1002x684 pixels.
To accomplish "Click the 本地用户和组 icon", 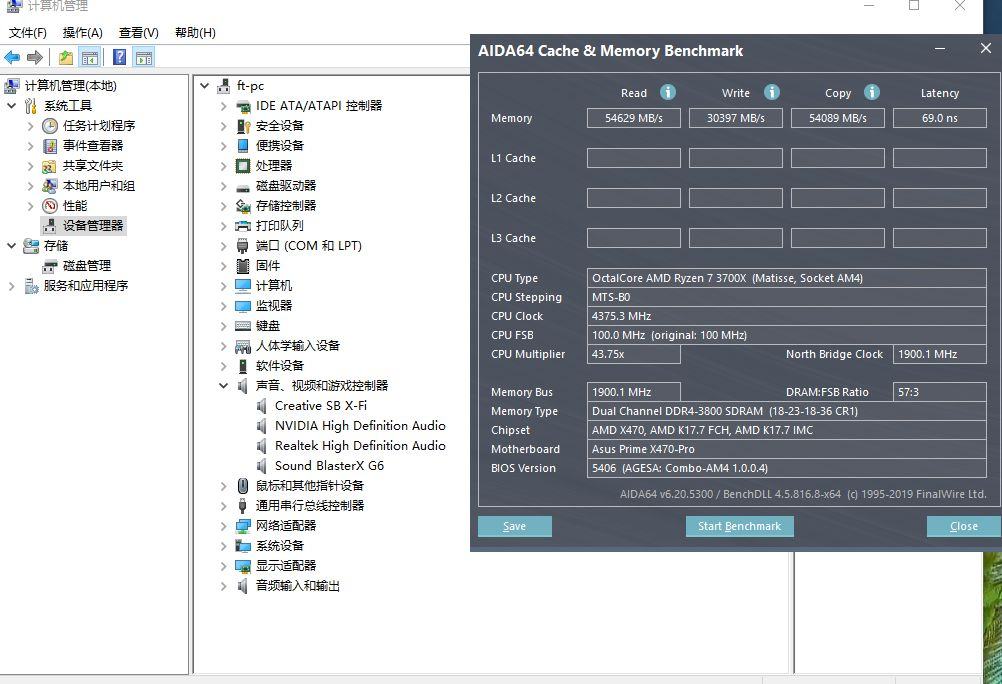I will (x=50, y=186).
